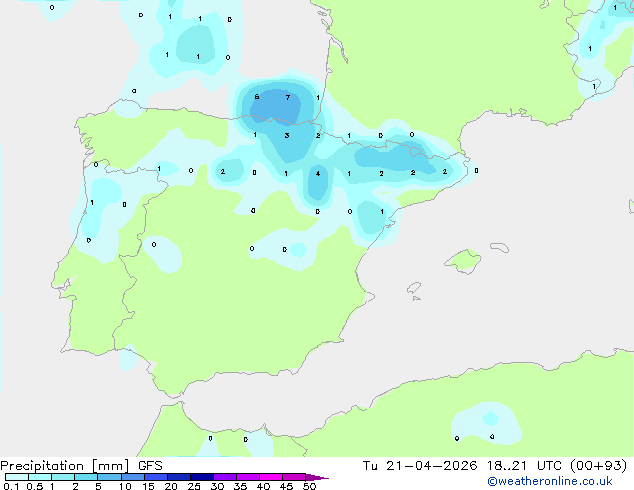This screenshot has width=634, height=490.
Task: Select the 2–5 mm legend color swatch
Action: [86, 477]
